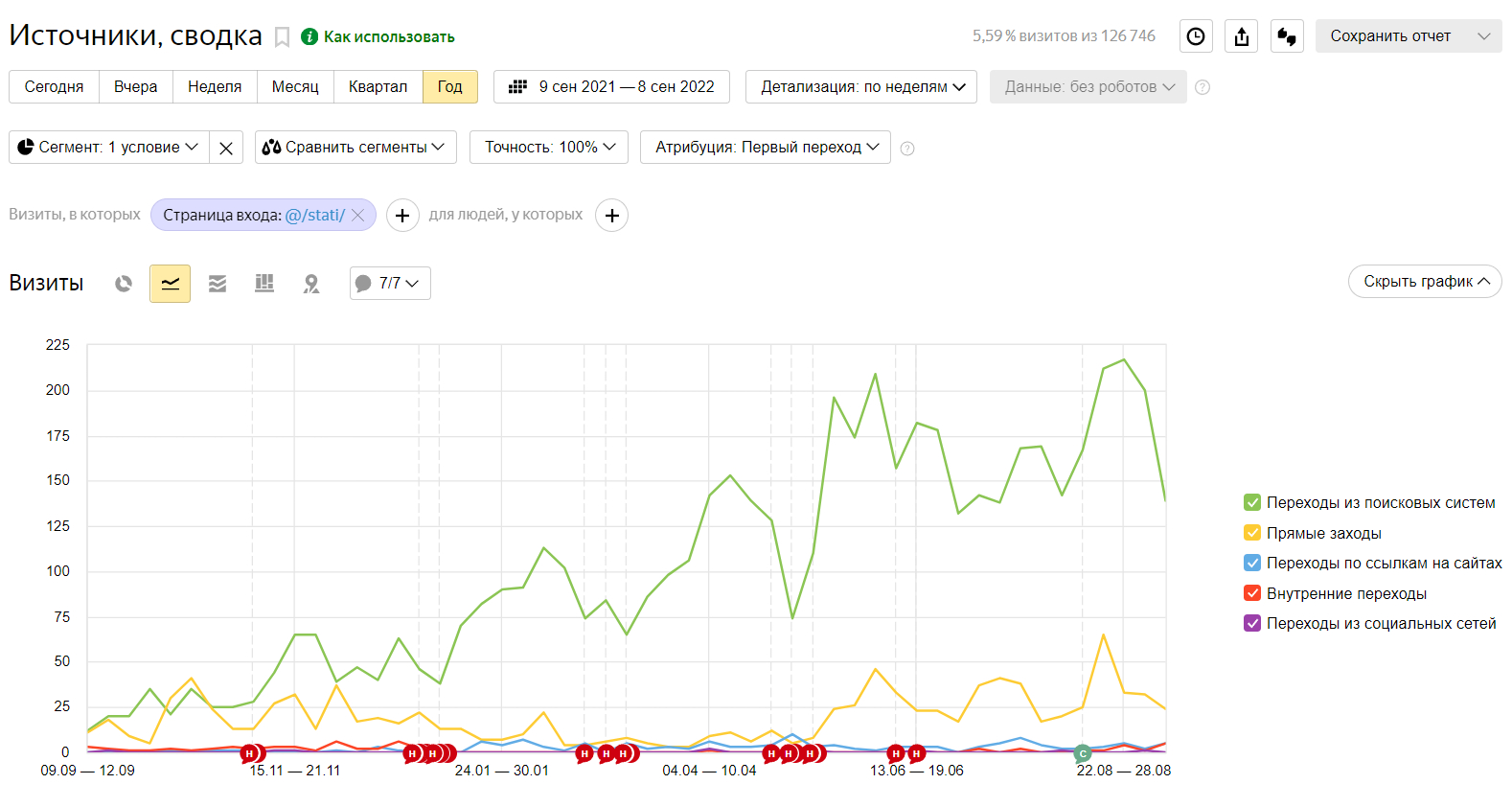
Task: Open the Как использовать help link
Action: tap(388, 37)
